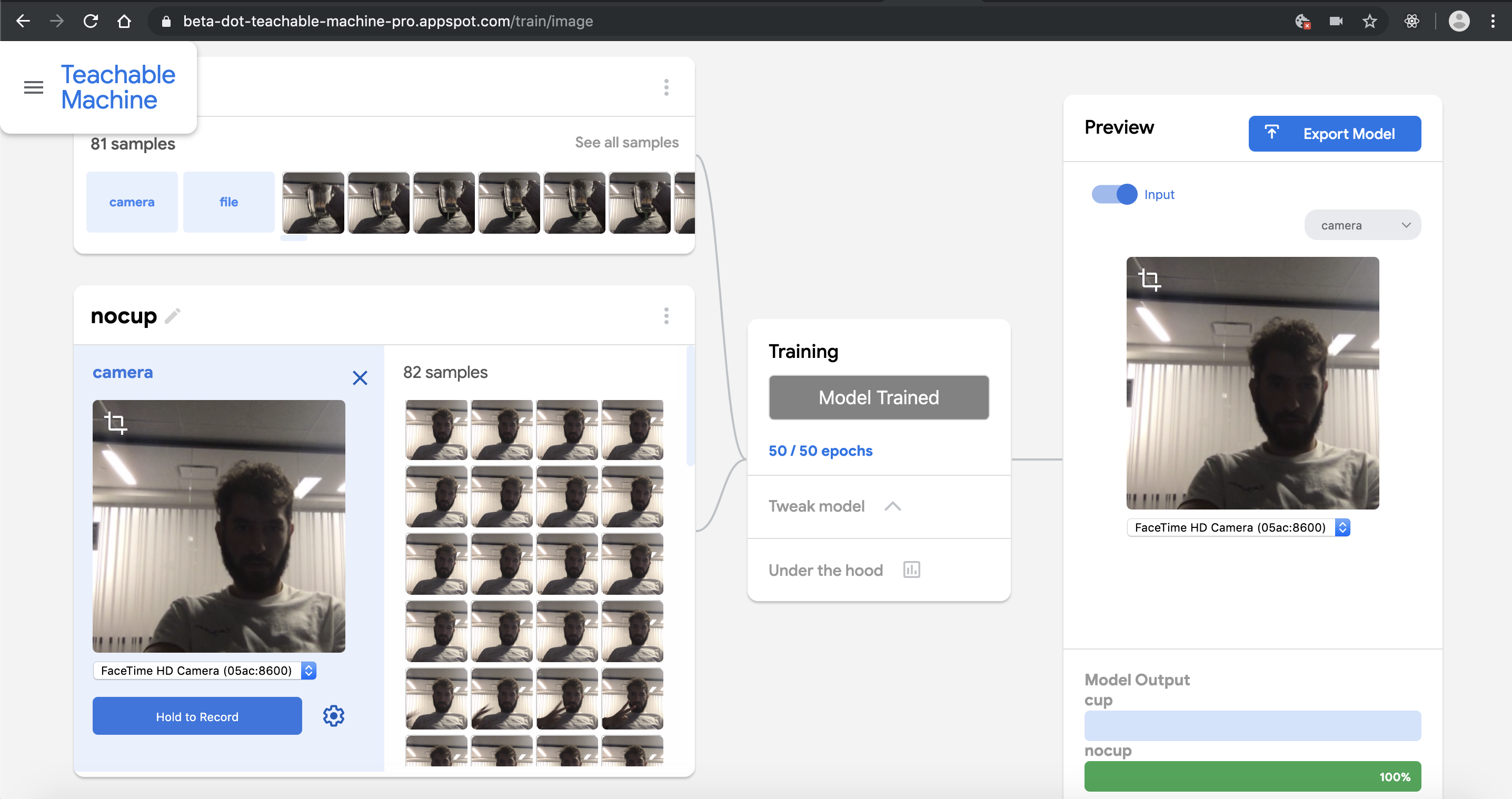
Task: Open the preview input source camera dropdown
Action: 1362,225
